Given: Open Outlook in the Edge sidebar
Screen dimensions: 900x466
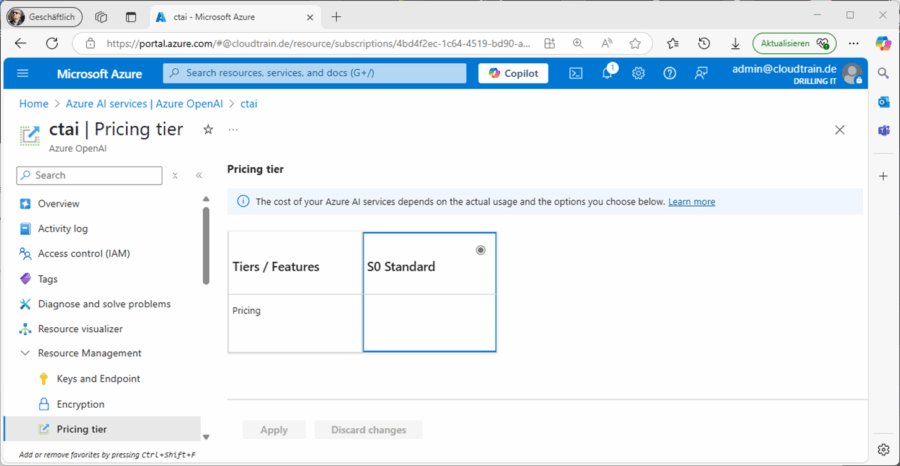Looking at the screenshot, I should tap(883, 102).
